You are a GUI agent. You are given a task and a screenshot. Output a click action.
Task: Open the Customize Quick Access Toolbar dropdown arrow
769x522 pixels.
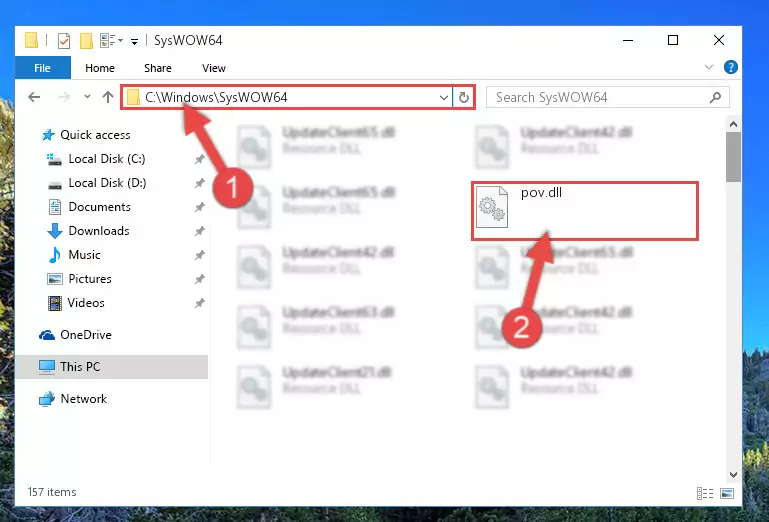134,42
